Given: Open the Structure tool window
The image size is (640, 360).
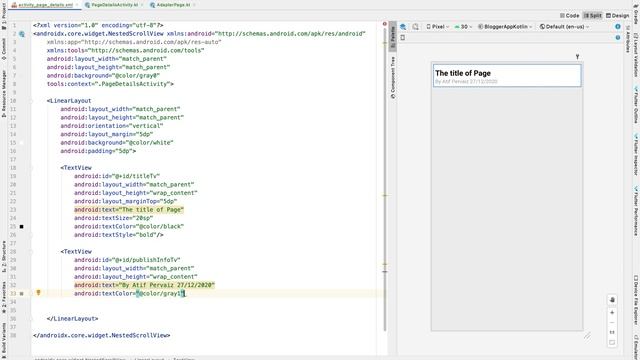Looking at the screenshot, I should pos(4,256).
